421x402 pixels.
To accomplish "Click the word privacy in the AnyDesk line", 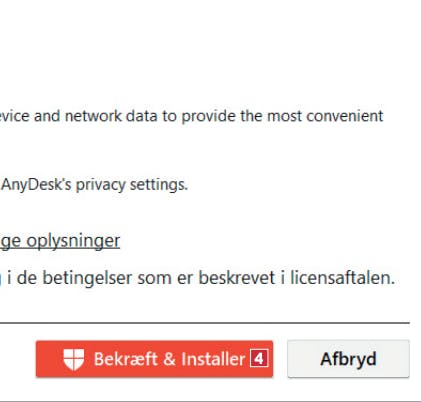I will click(x=100, y=185).
